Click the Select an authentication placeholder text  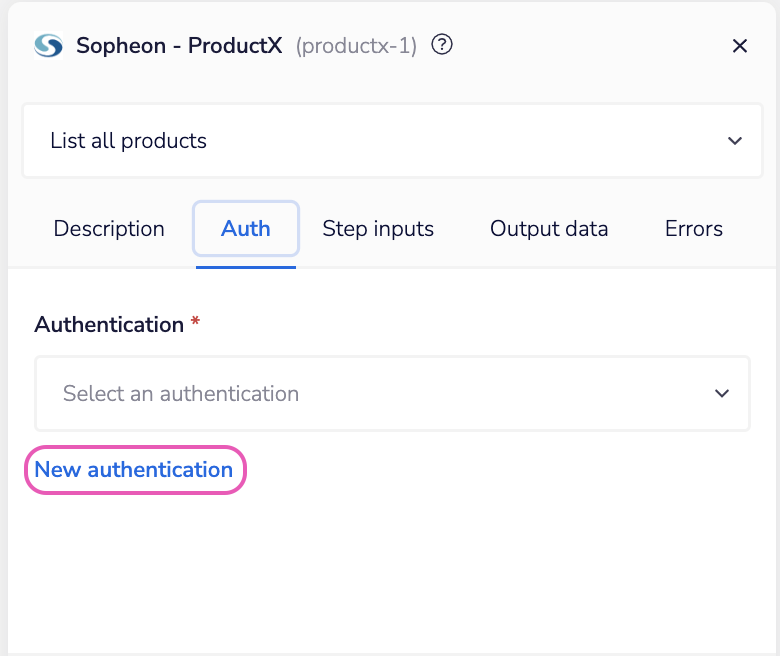tap(181, 394)
